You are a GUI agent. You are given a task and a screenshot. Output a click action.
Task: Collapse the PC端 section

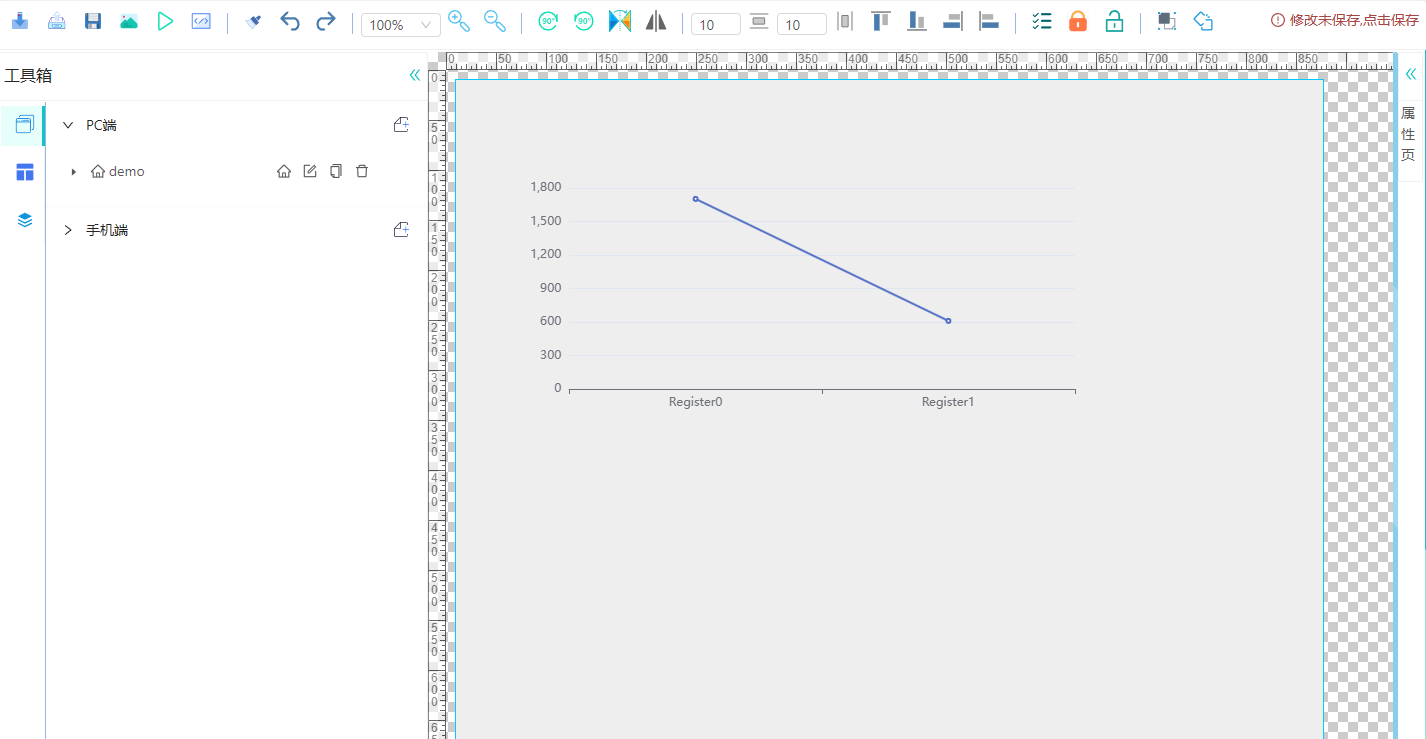68,125
